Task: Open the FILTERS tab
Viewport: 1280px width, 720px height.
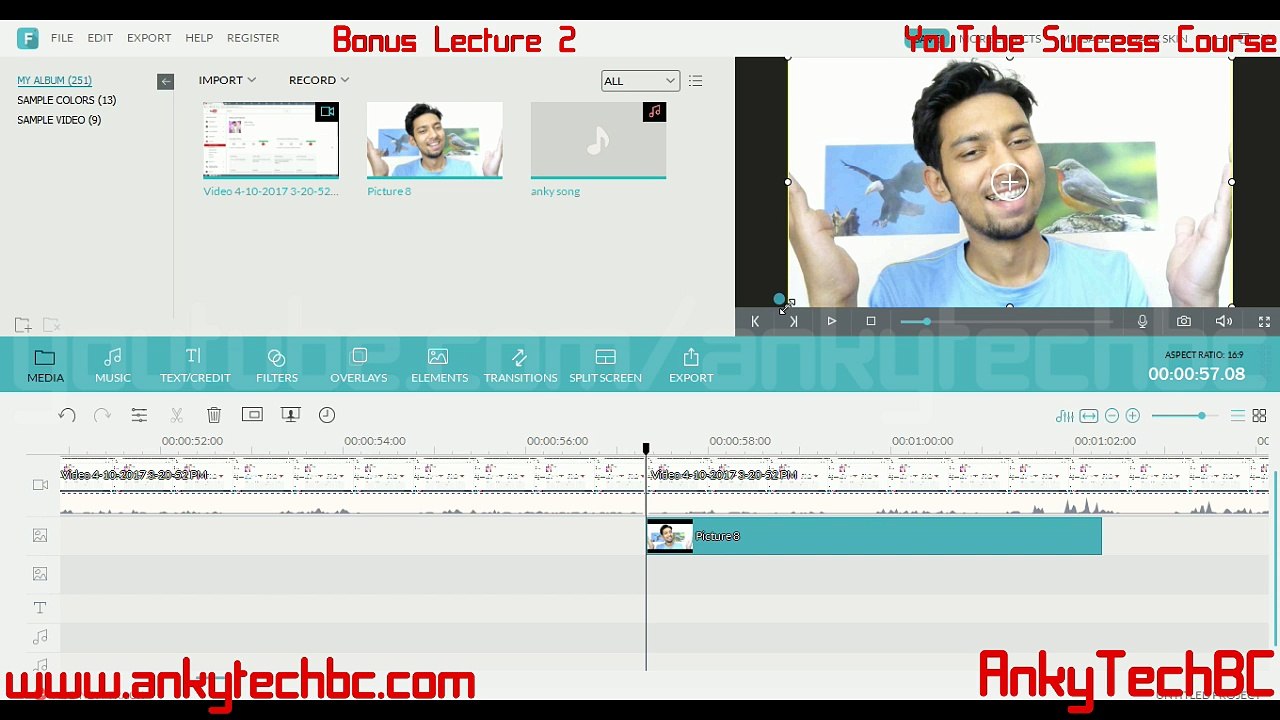Action: 277,366
